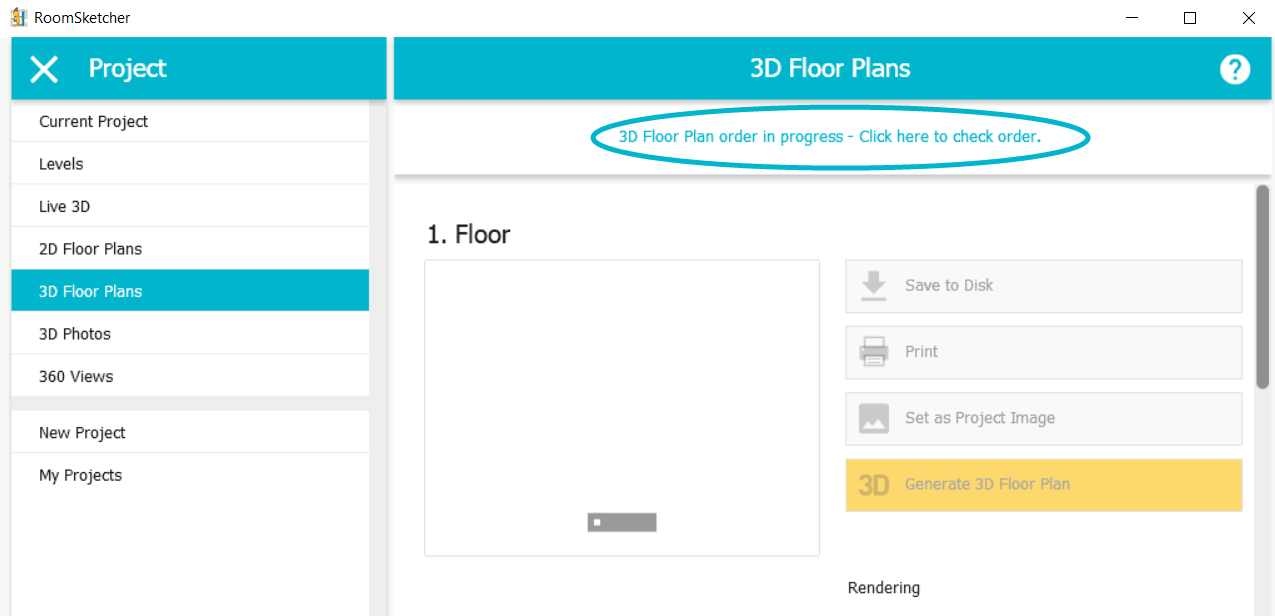The height and width of the screenshot is (616, 1275).
Task: Click the Generate 3D Floor Plan button
Action: tap(1044, 485)
